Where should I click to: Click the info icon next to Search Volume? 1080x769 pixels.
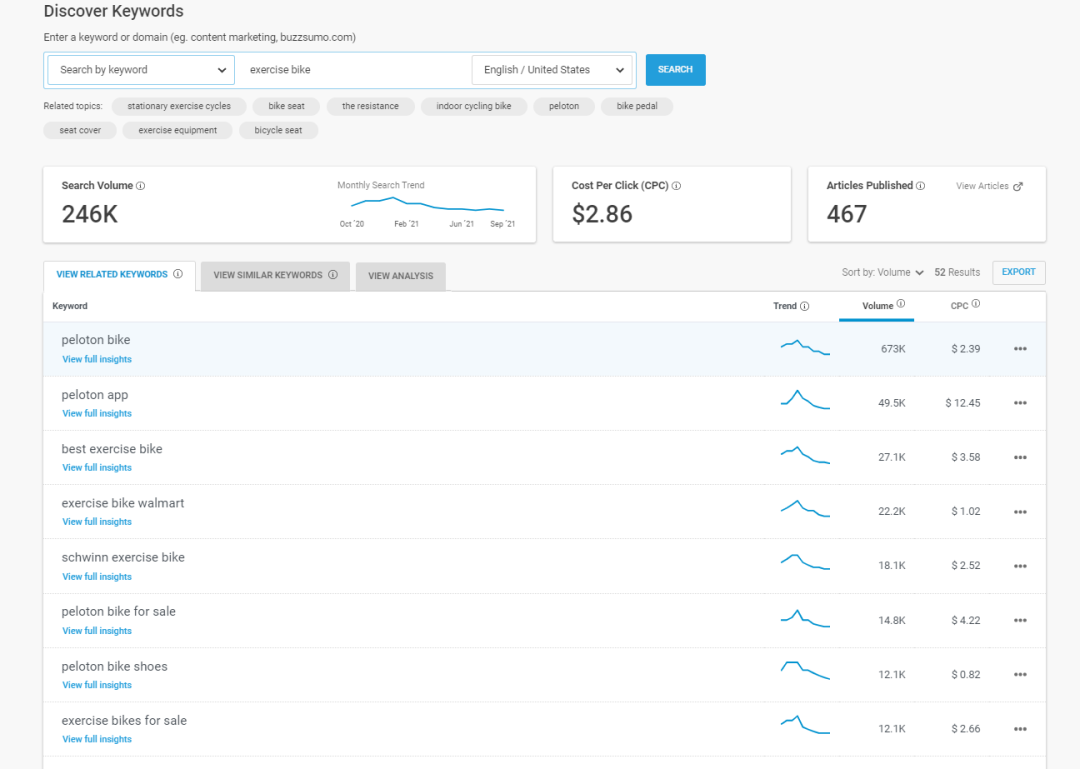tap(141, 186)
